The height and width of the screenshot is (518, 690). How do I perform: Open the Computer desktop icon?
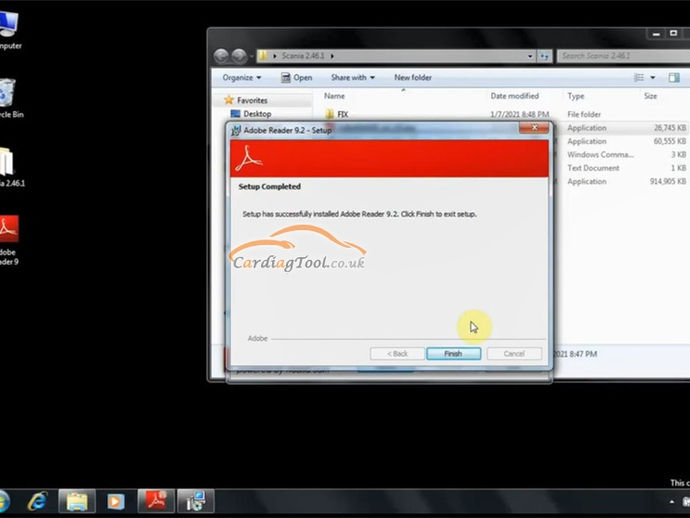[x=8, y=29]
